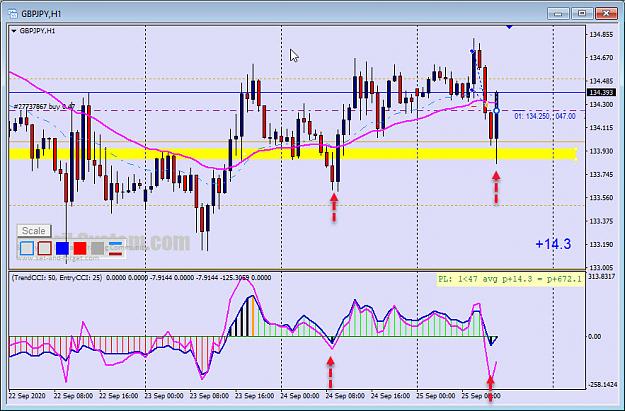Pick the solid red square swatch
The height and width of the screenshot is (411, 625).
click(x=80, y=248)
